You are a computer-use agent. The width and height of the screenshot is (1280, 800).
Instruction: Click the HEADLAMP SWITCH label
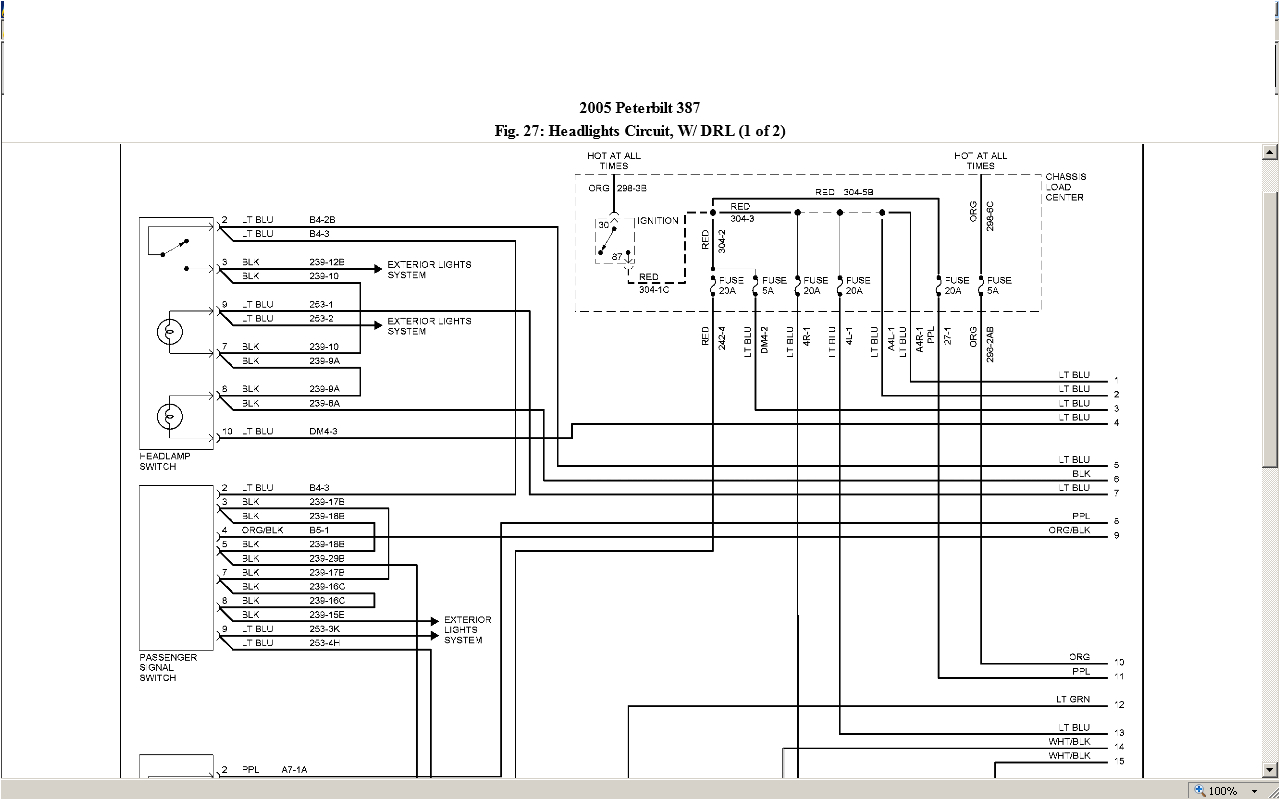[165, 462]
